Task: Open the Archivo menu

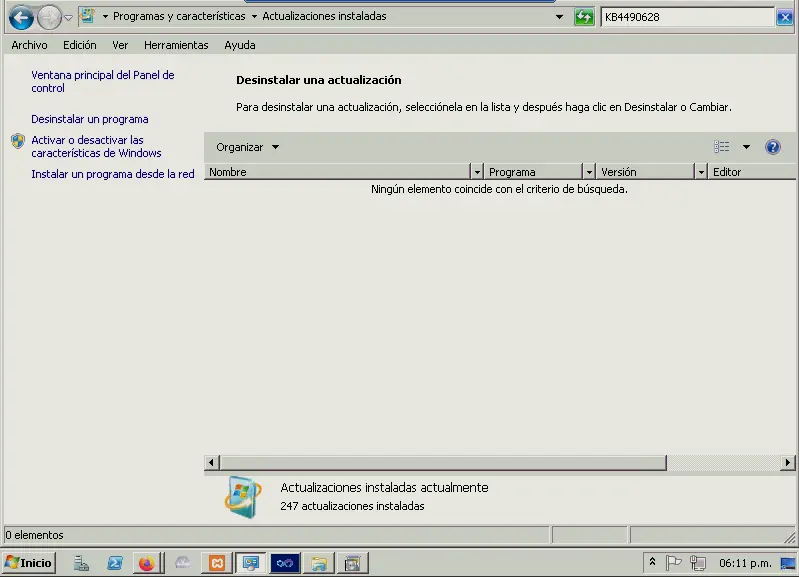Action: click(x=29, y=45)
